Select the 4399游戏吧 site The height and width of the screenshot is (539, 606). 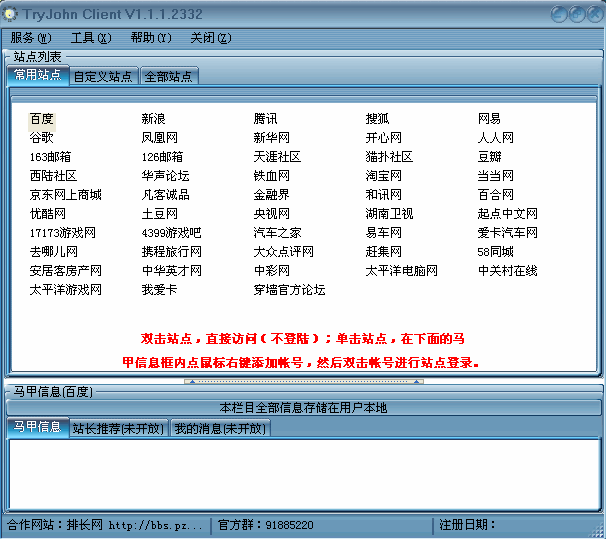(x=171, y=233)
